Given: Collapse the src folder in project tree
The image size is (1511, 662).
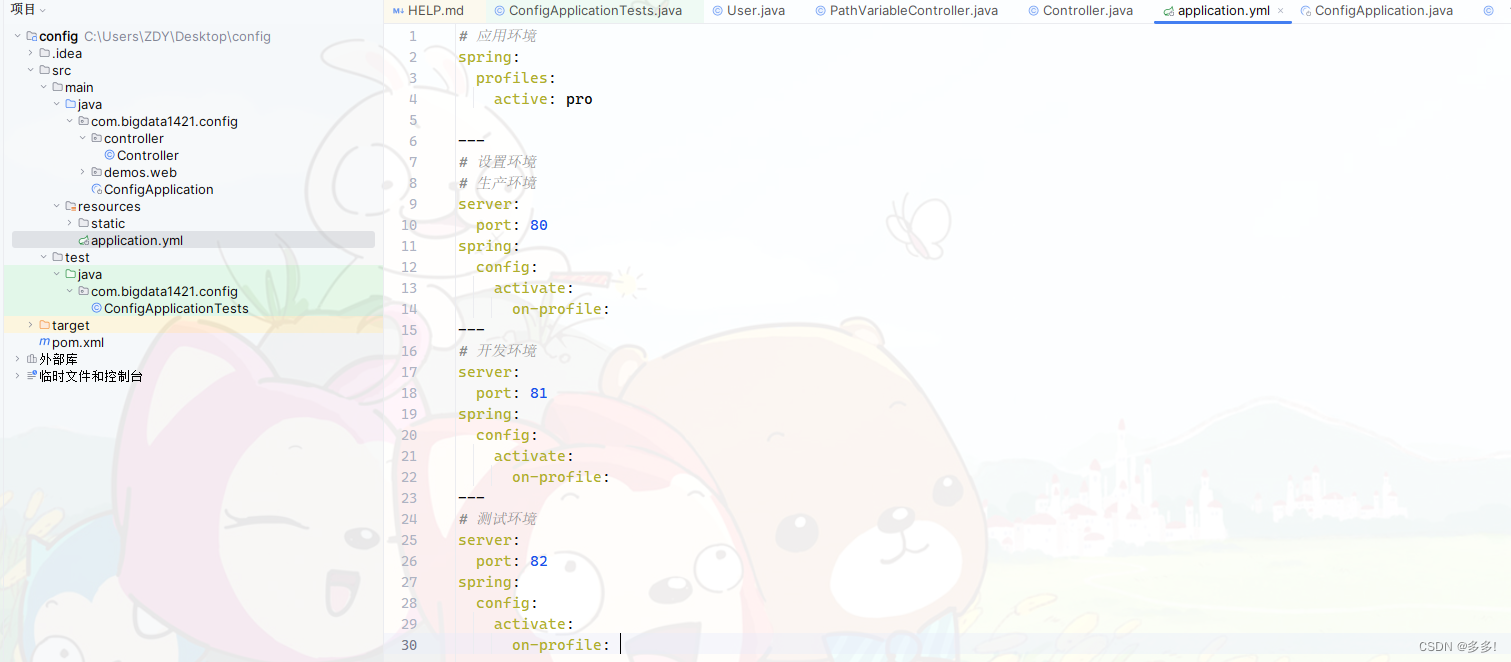Looking at the screenshot, I should pyautogui.click(x=29, y=70).
